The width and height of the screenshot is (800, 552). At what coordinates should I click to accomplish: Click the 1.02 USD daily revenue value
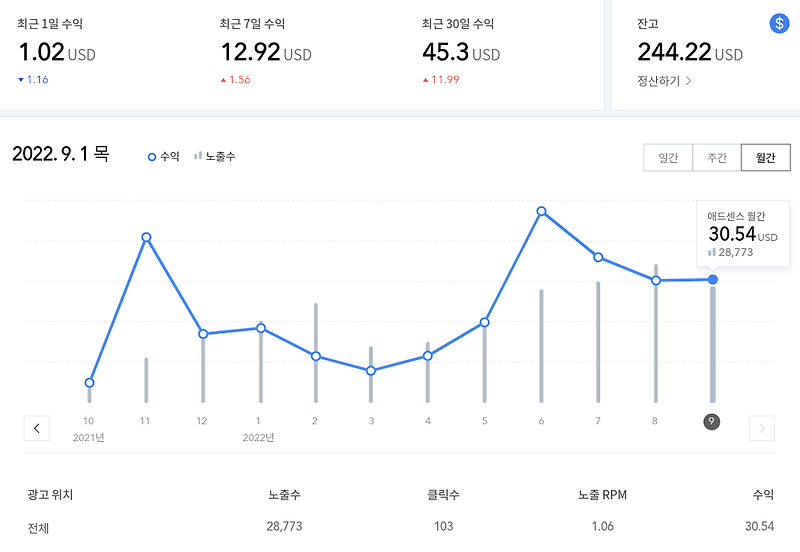(x=57, y=52)
